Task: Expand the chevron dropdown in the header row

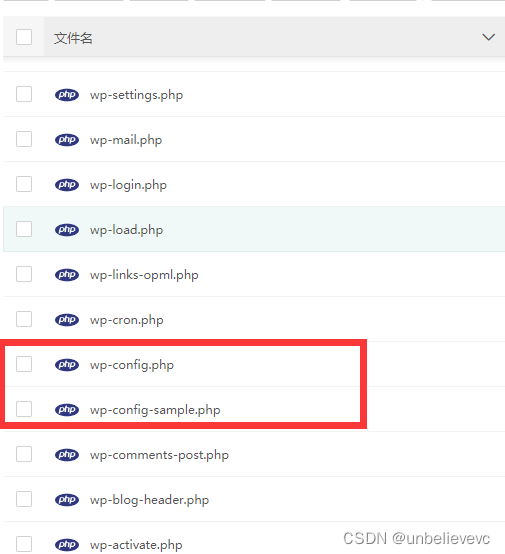Action: 488,37
